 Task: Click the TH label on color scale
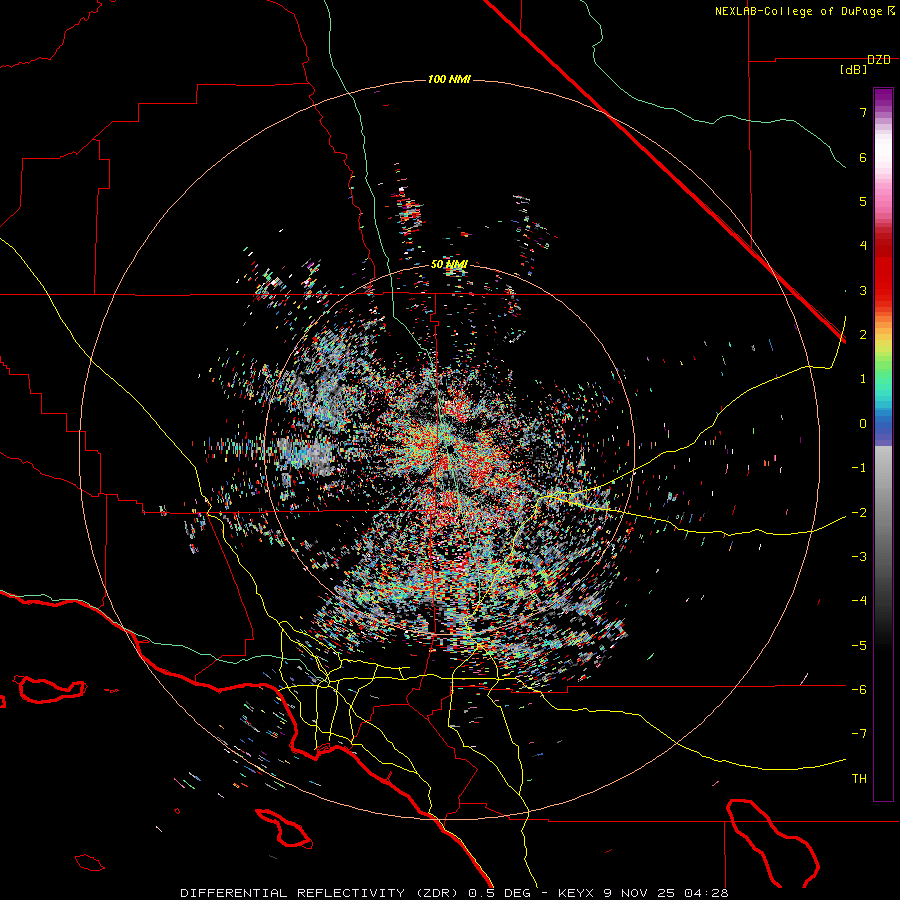coord(859,779)
